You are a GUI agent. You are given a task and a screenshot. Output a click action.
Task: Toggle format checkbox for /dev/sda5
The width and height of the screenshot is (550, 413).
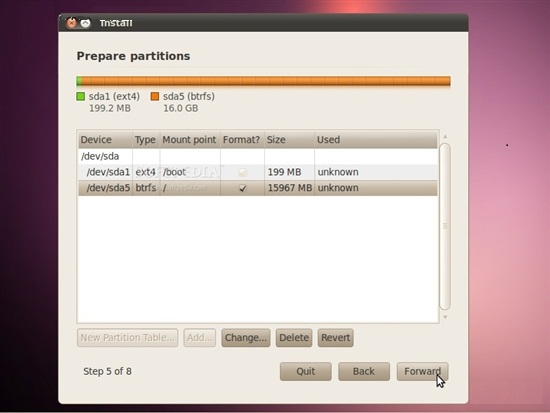[242, 188]
